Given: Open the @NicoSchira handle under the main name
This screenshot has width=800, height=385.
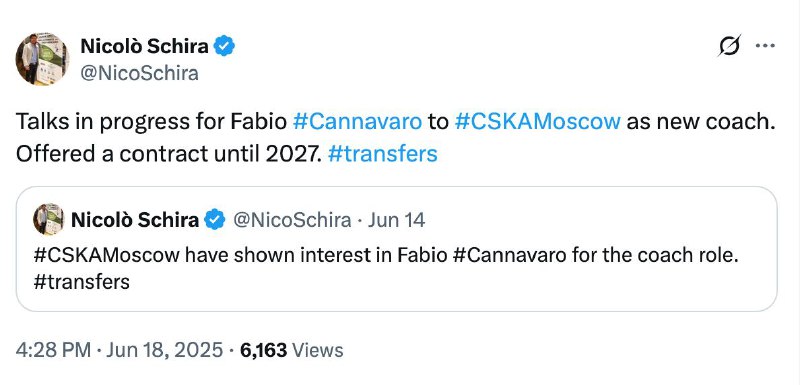Looking at the screenshot, I should coord(139,73).
